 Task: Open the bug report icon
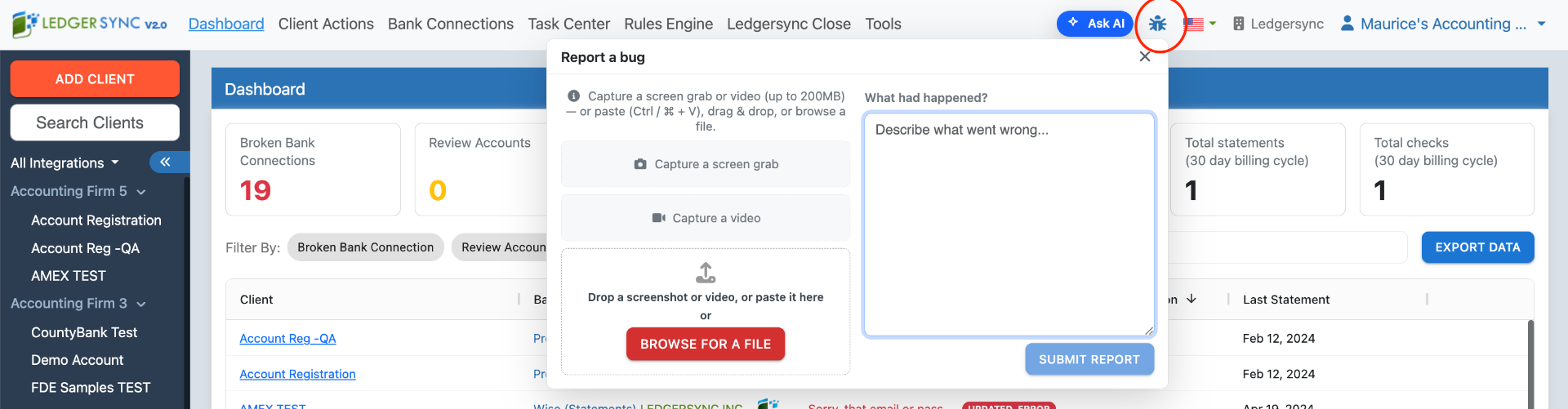(x=1157, y=24)
